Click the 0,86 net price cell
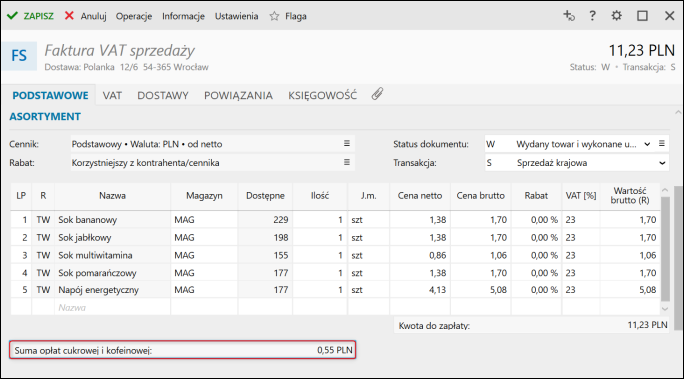This screenshot has width=684, height=379. 420,255
